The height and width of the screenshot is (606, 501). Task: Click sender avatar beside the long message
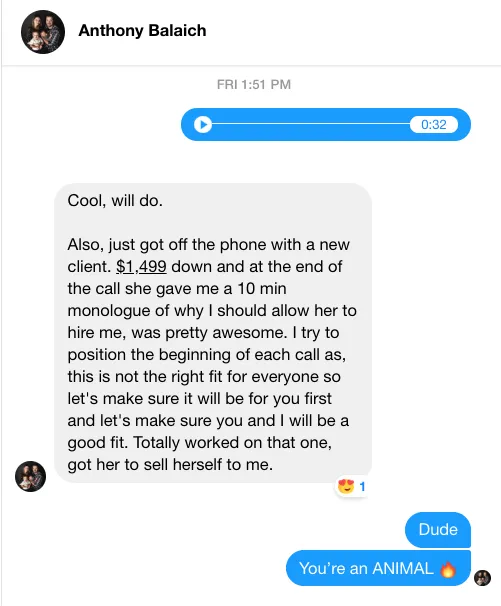(x=31, y=476)
